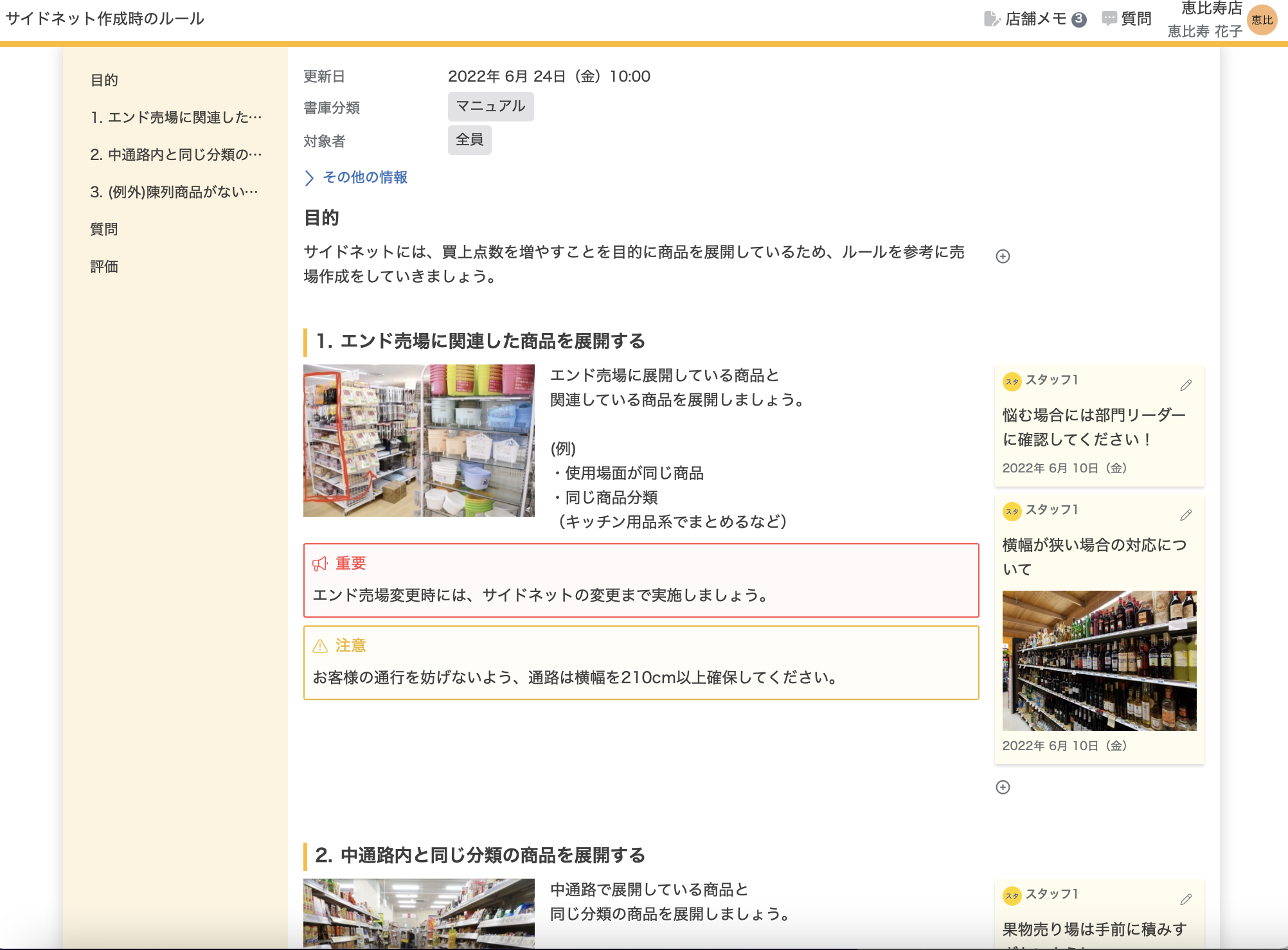Navigate to 質問 in the left sidebar

[x=104, y=229]
